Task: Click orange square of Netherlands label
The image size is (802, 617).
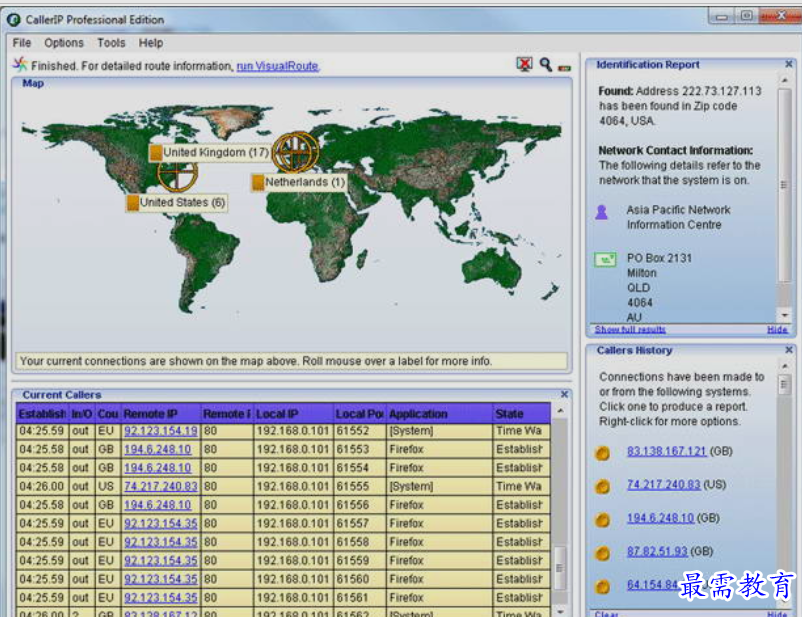Action: click(258, 182)
